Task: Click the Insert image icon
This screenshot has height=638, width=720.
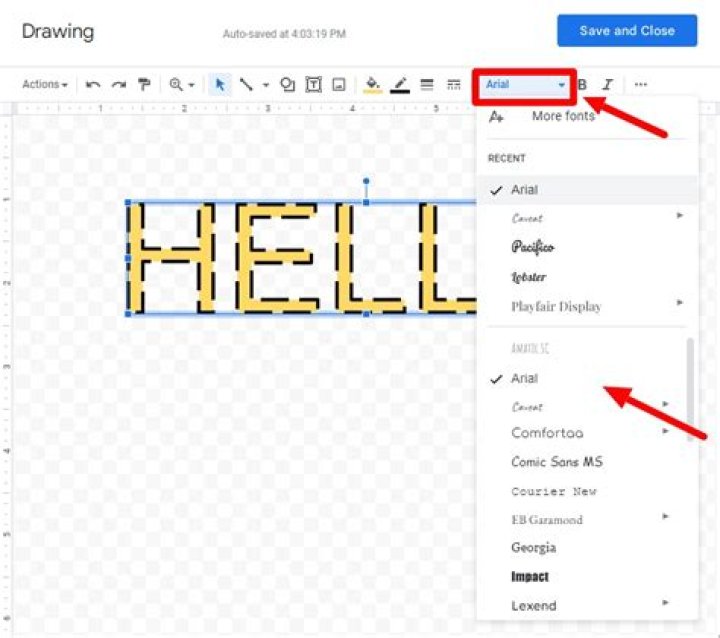Action: [339, 85]
